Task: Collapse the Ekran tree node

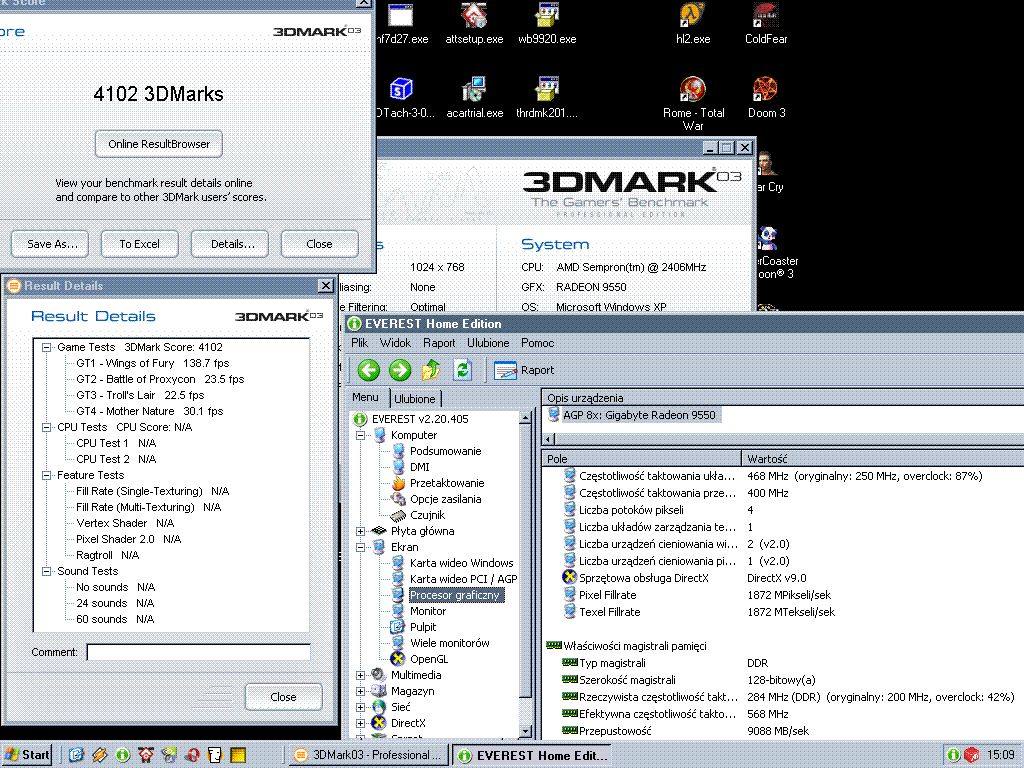Action: [x=360, y=547]
